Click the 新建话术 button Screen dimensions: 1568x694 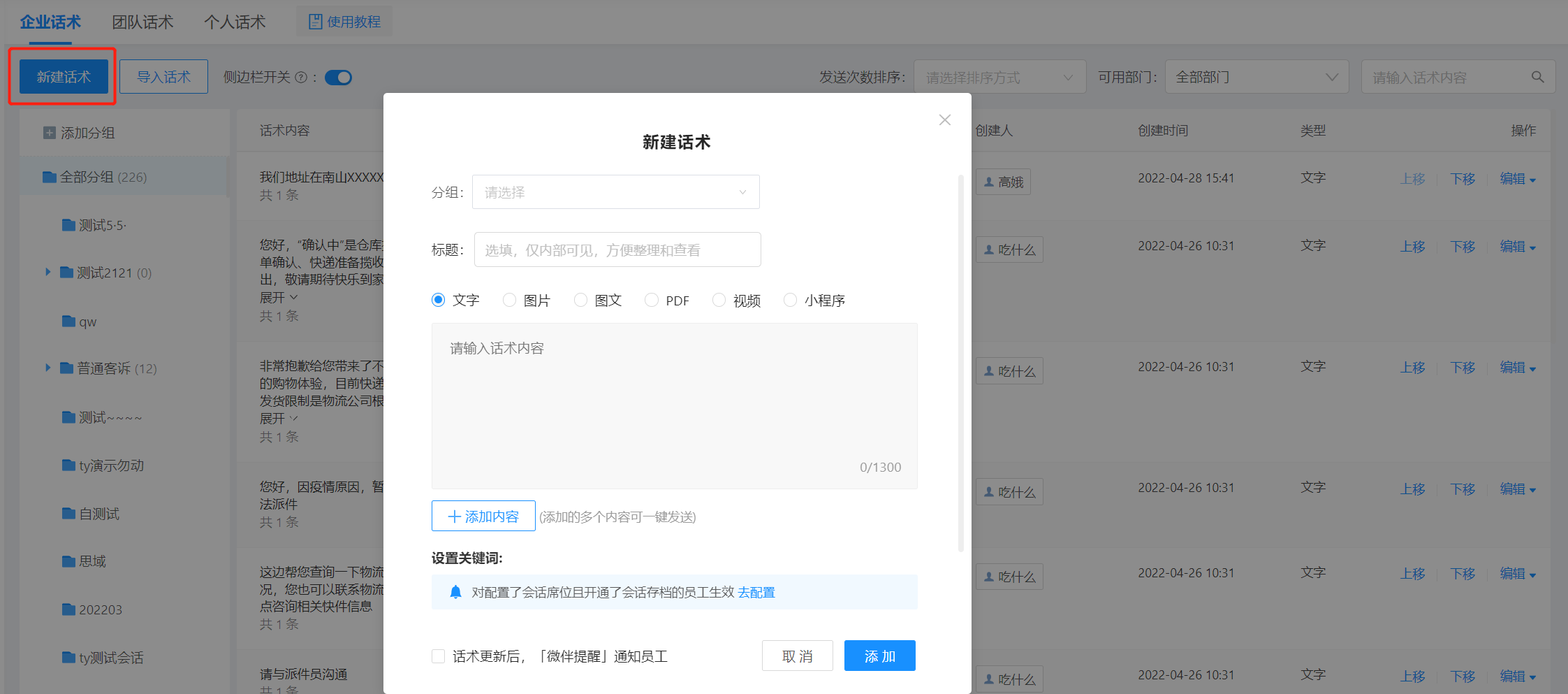click(64, 77)
